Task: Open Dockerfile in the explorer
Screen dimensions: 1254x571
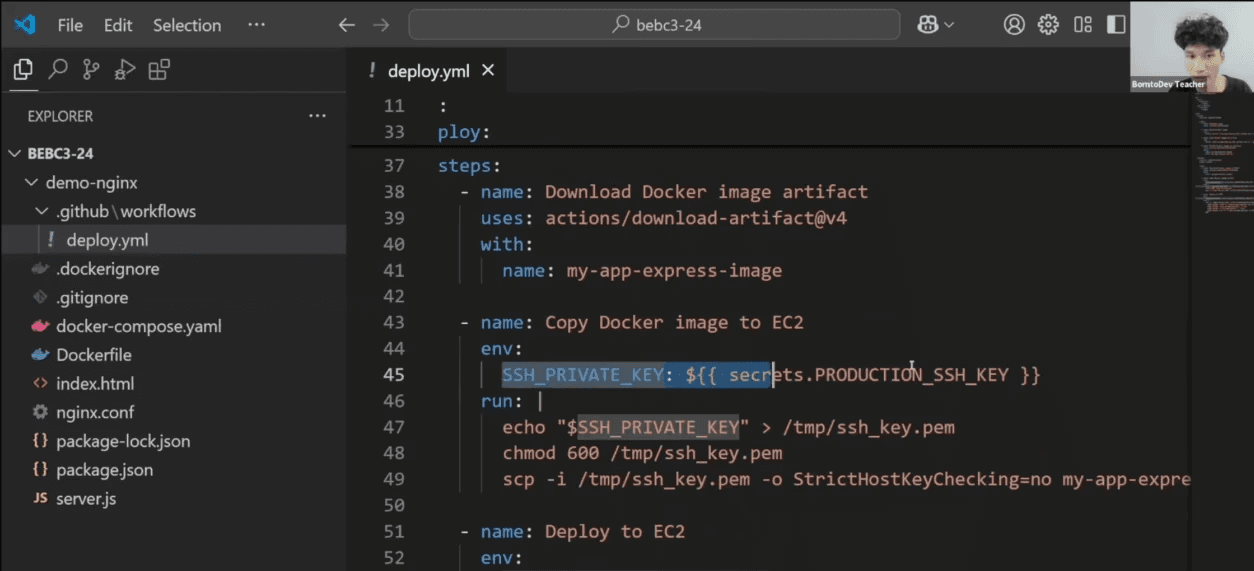Action: coord(94,355)
